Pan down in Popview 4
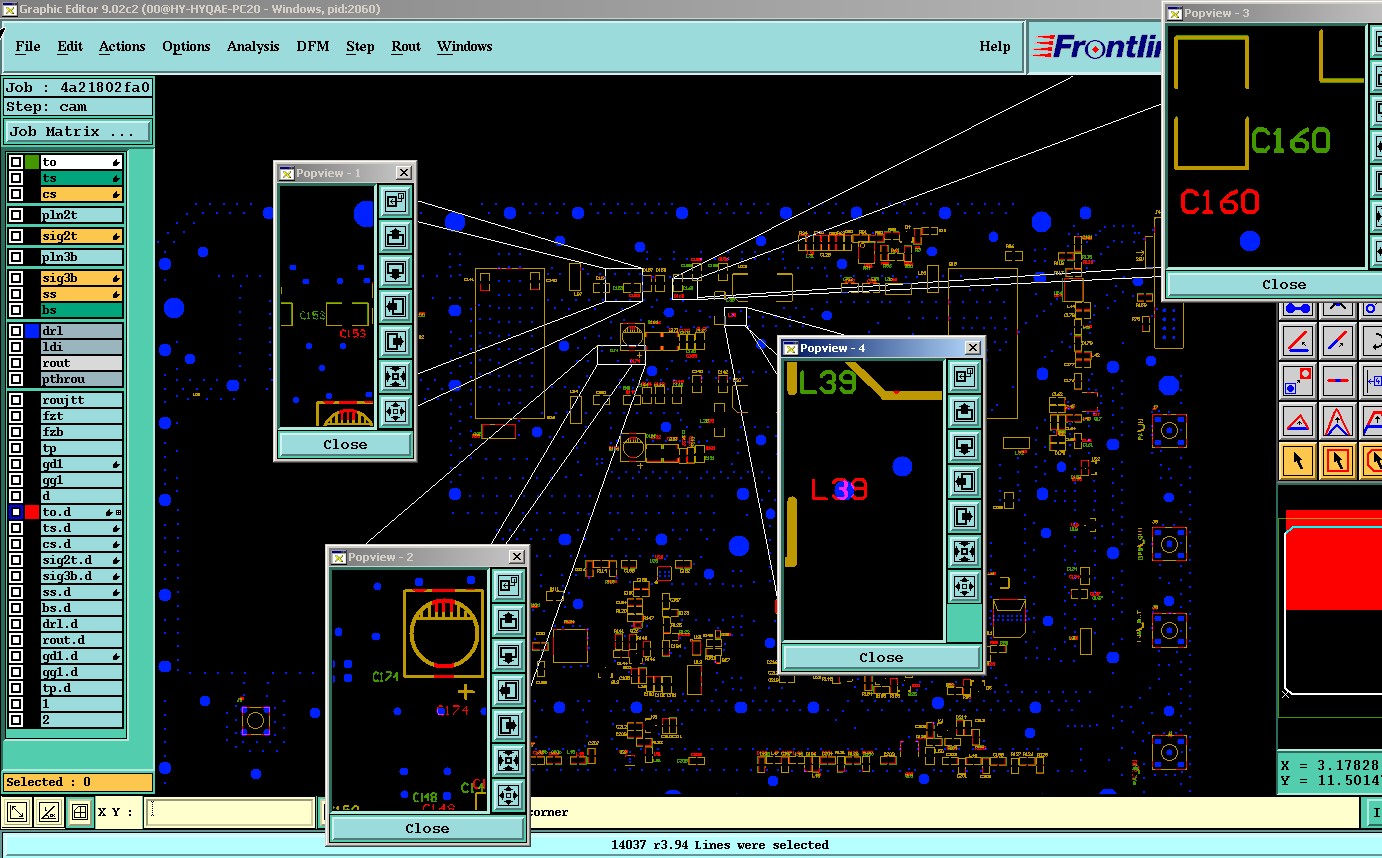Image resolution: width=1382 pixels, height=858 pixels. click(965, 446)
